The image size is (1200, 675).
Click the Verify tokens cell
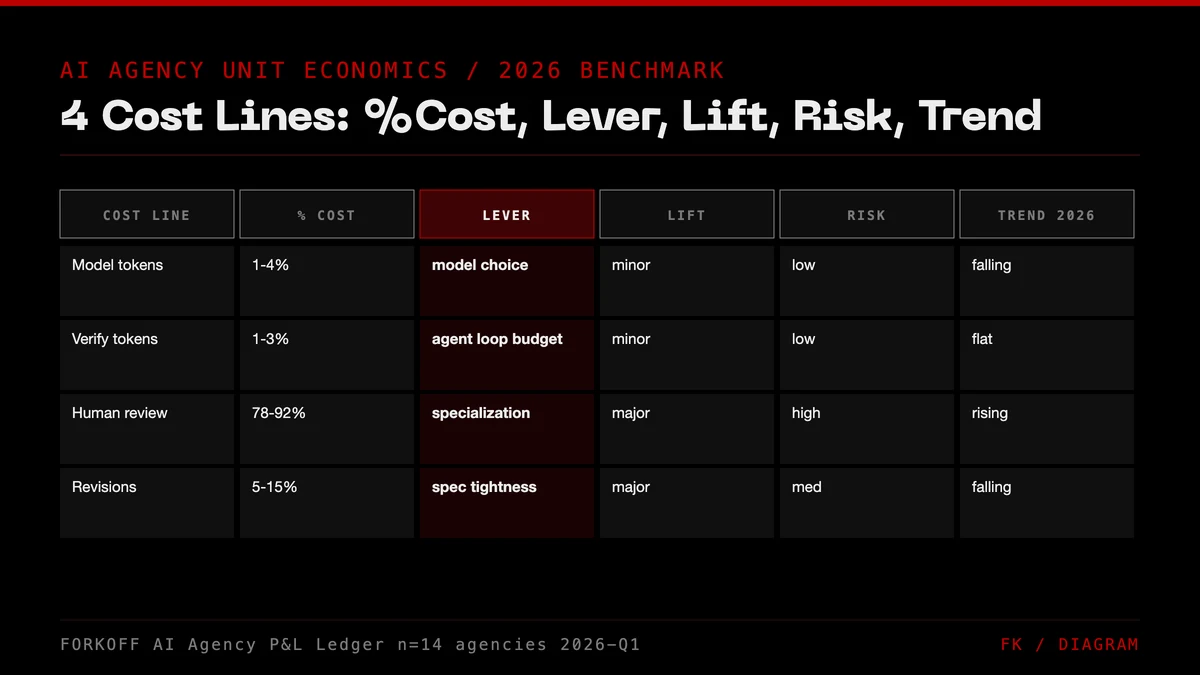(147, 355)
